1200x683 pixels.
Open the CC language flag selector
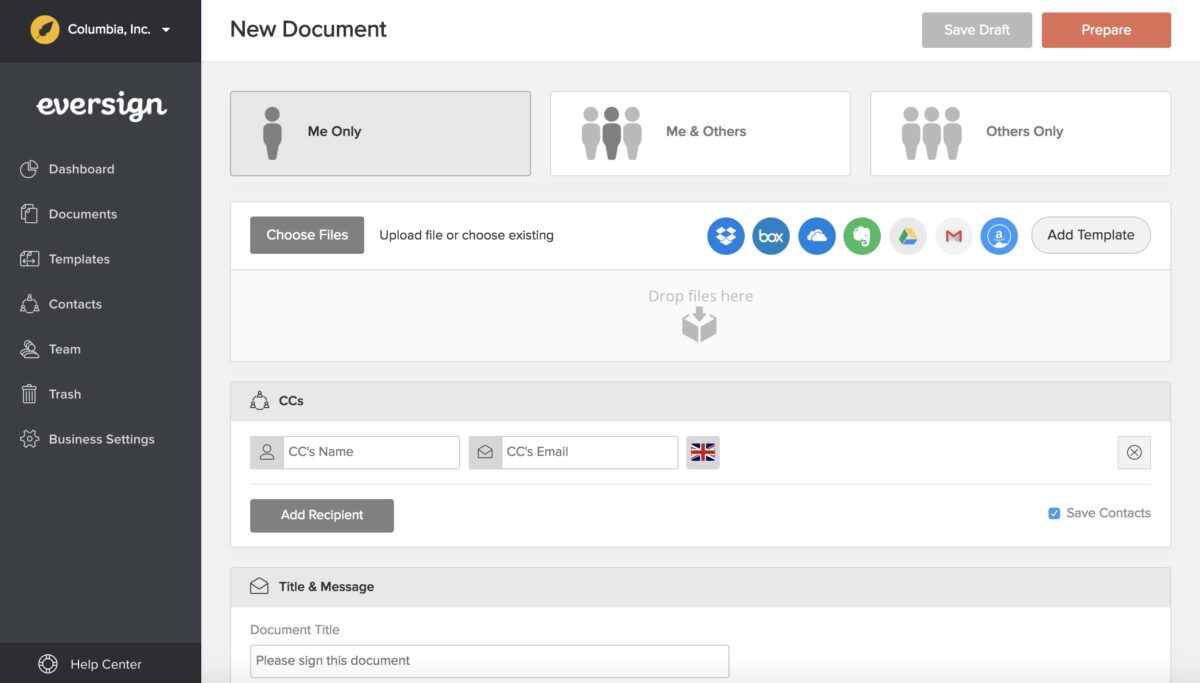point(703,452)
